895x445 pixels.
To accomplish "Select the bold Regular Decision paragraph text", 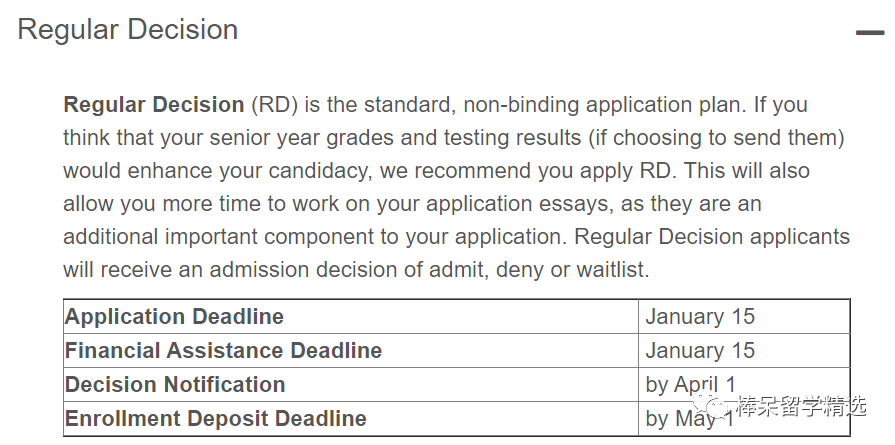I will [154, 104].
